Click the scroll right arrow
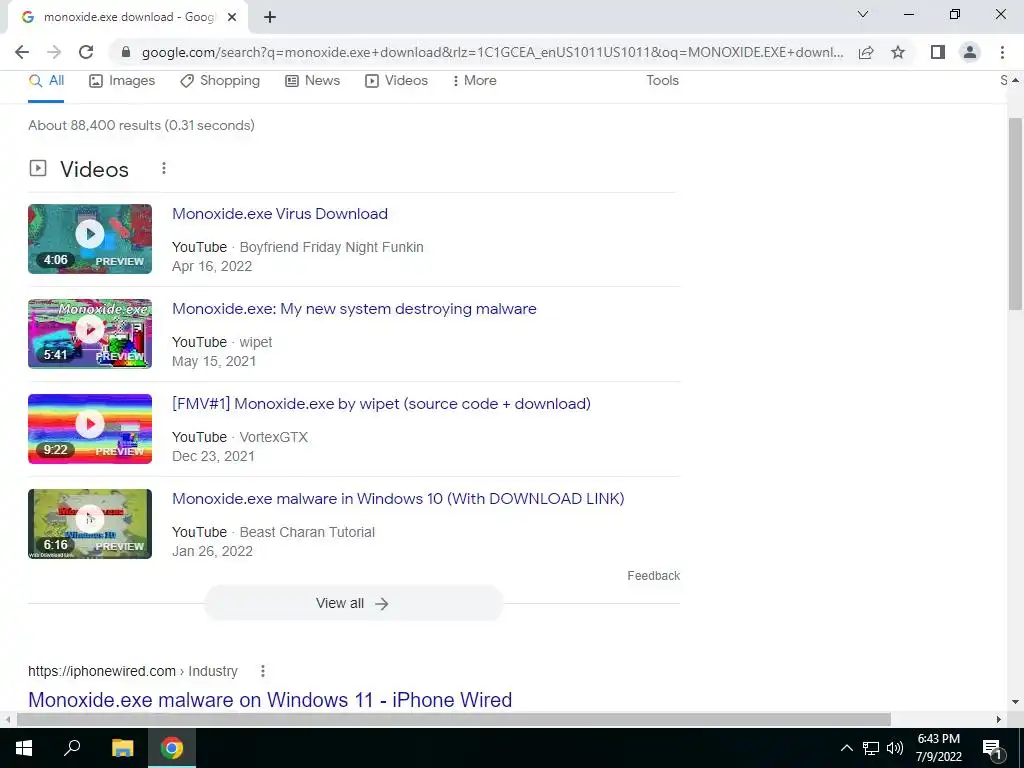 999,719
